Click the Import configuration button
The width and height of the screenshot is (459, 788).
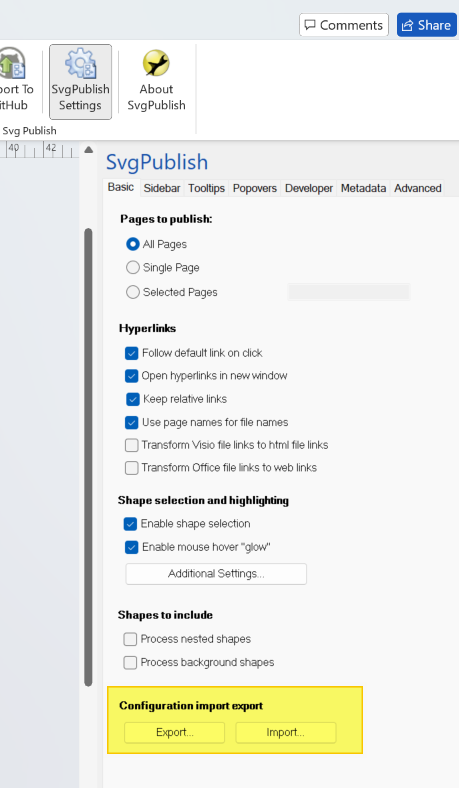[286, 733]
